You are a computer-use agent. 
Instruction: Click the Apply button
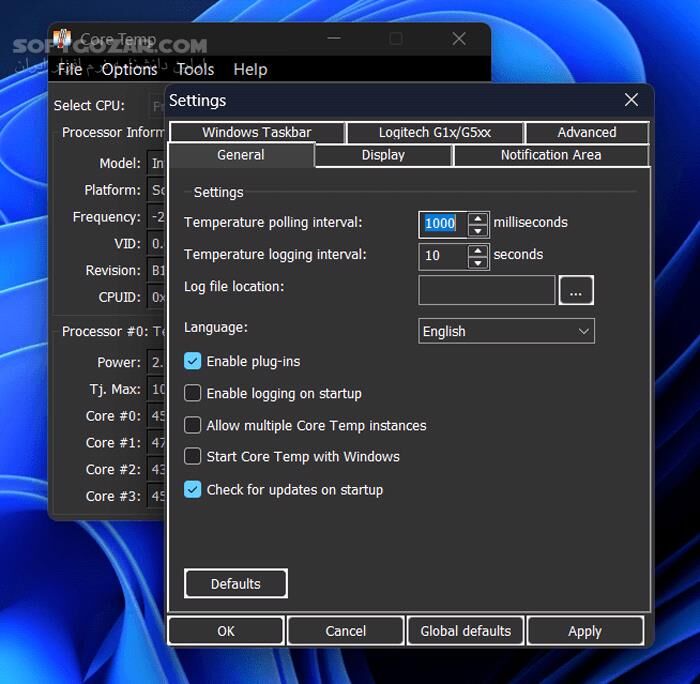(585, 631)
